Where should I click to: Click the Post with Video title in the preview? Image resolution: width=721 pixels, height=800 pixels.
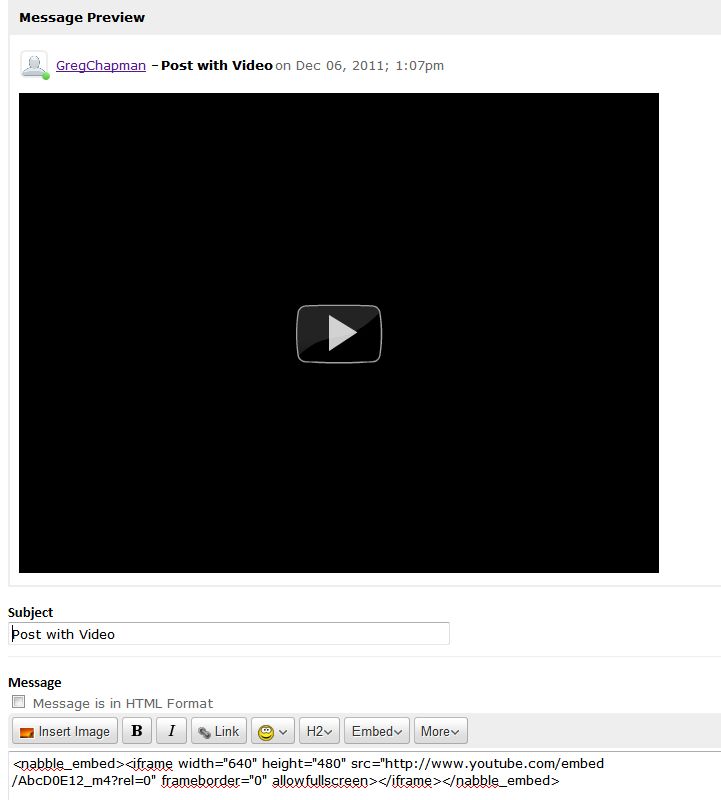coord(217,65)
